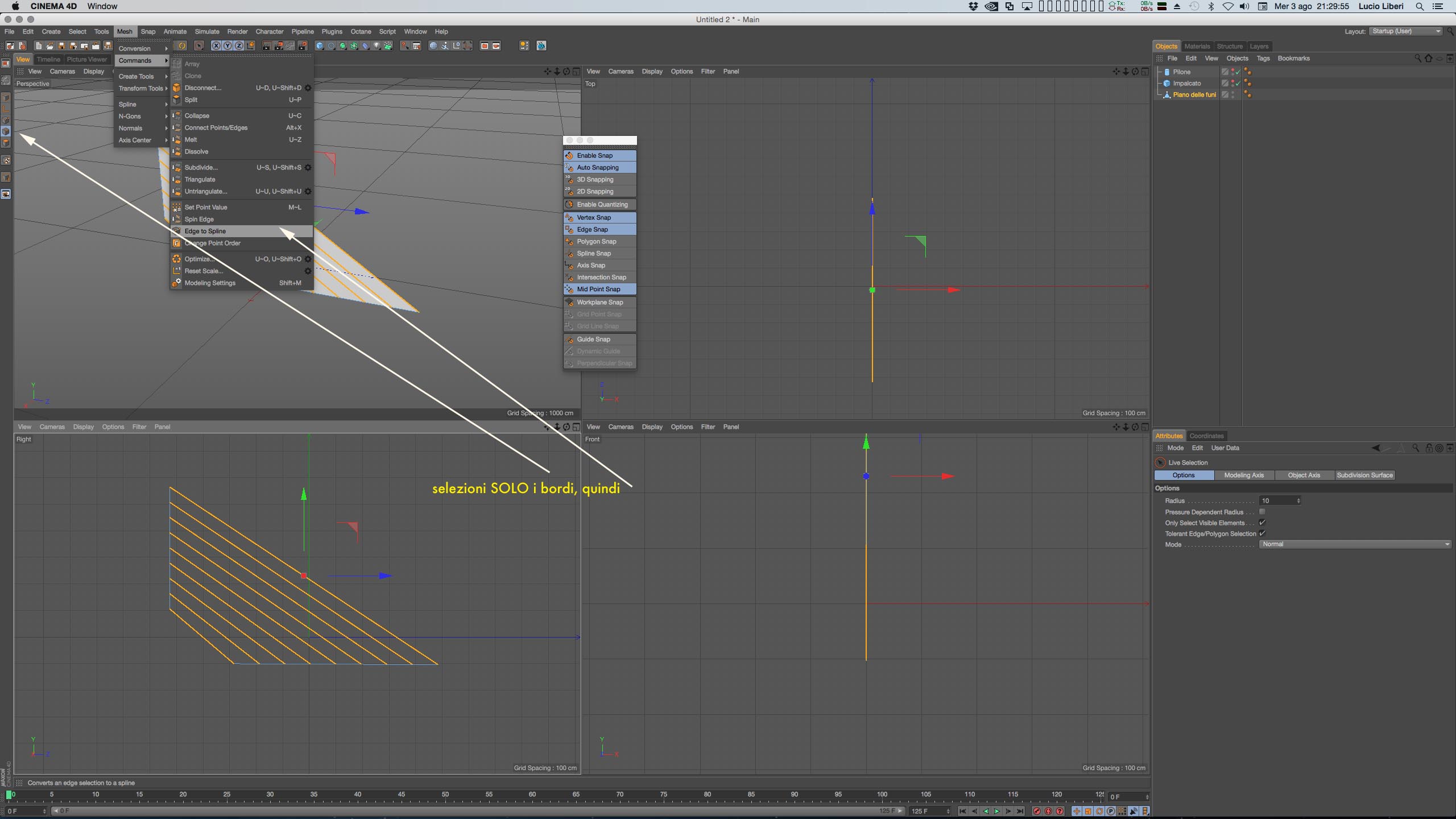The image size is (1456, 819).
Task: Switch to the Coordinates tab
Action: pyautogui.click(x=1206, y=436)
